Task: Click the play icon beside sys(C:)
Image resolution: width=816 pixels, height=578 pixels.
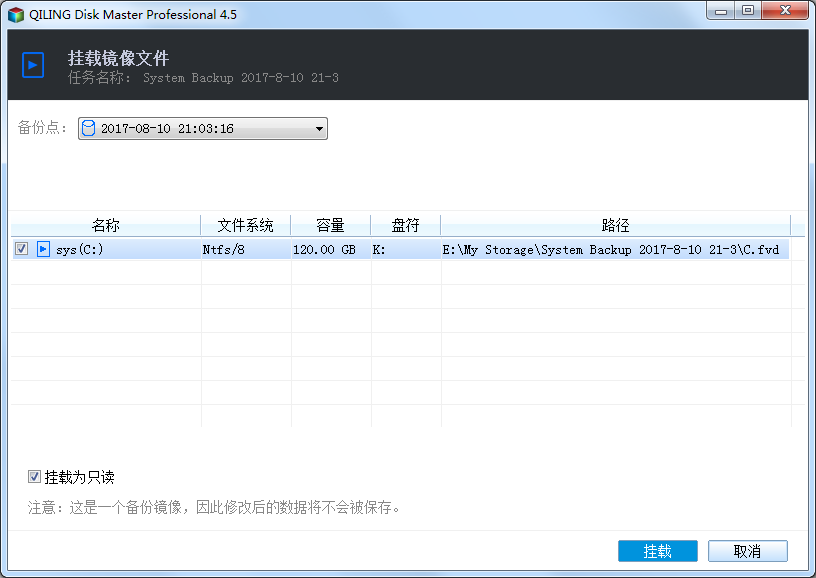Action: tap(43, 249)
